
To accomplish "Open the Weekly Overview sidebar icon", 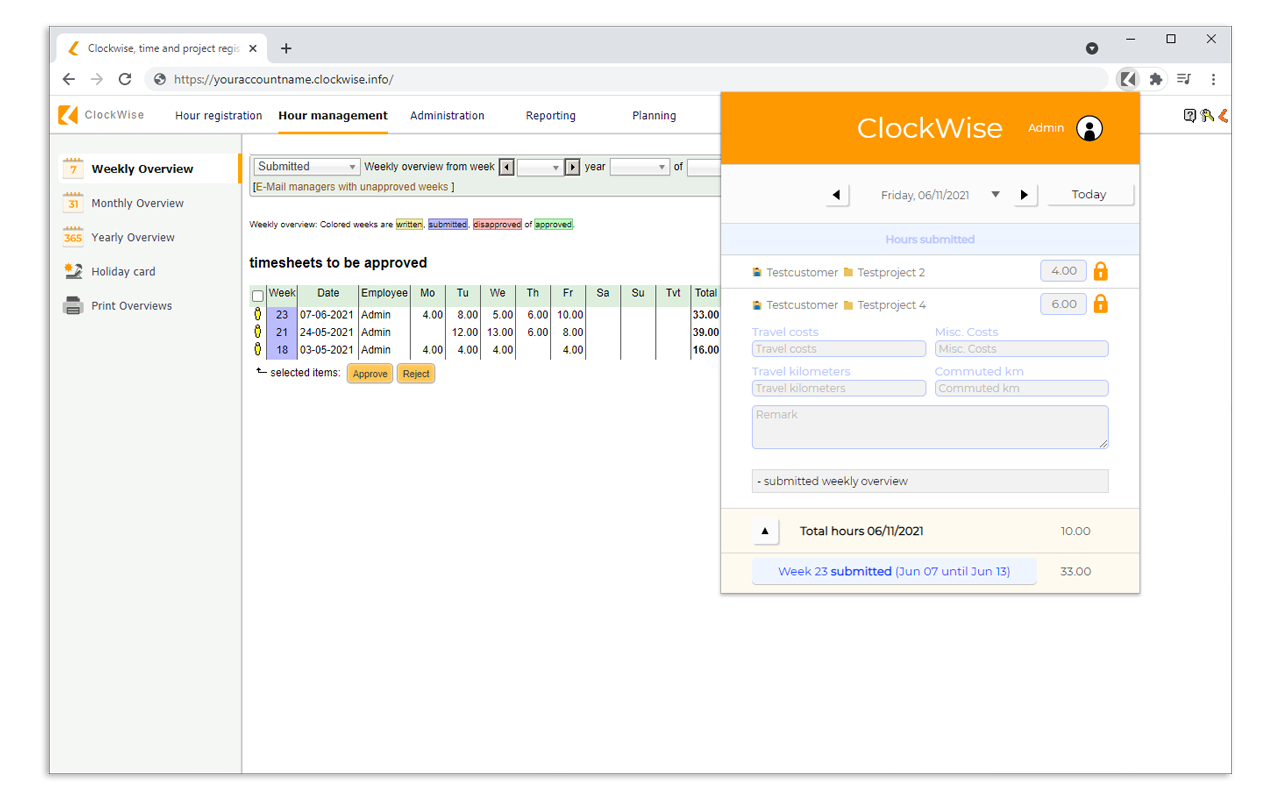I will click(72, 168).
